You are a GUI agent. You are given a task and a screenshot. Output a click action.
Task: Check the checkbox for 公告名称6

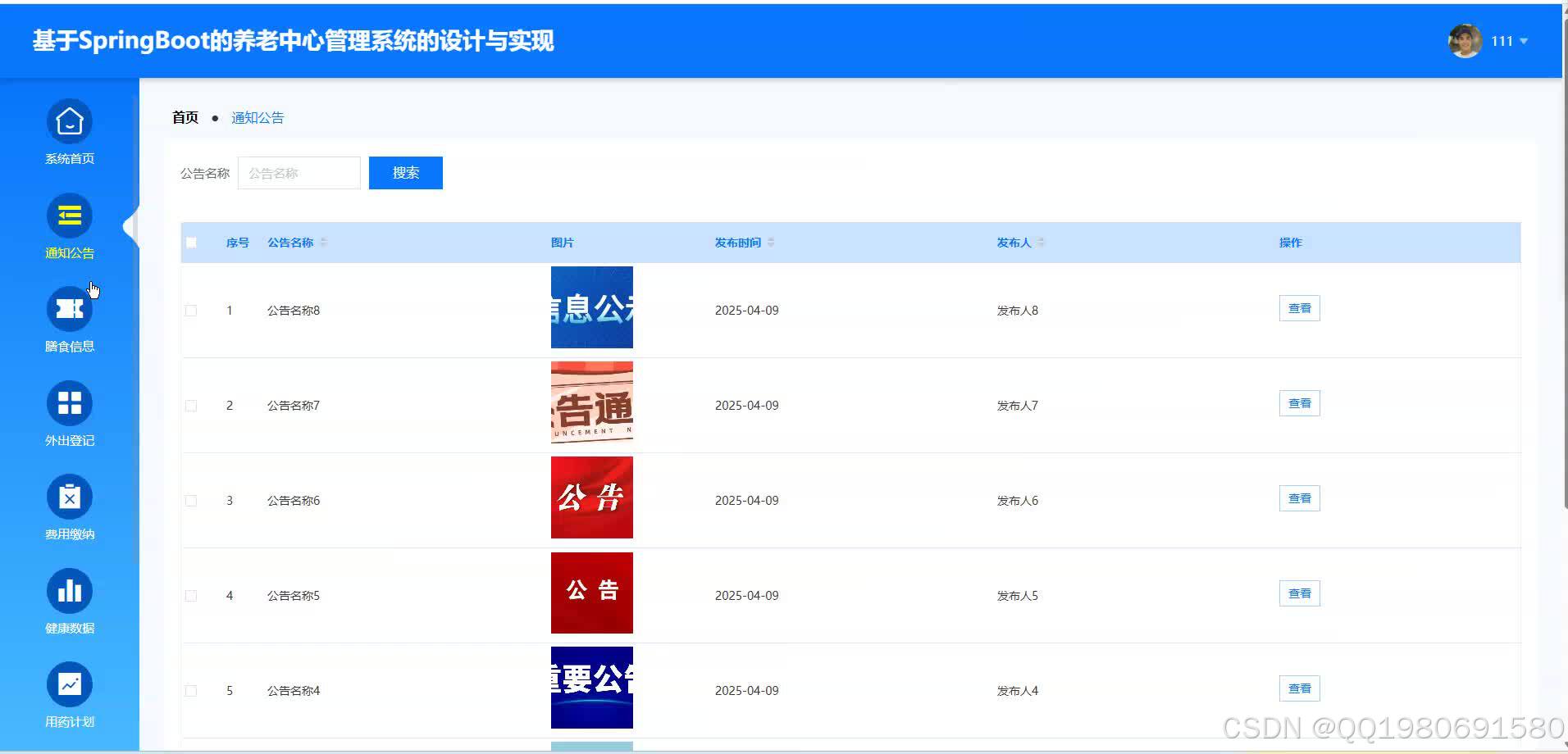191,500
